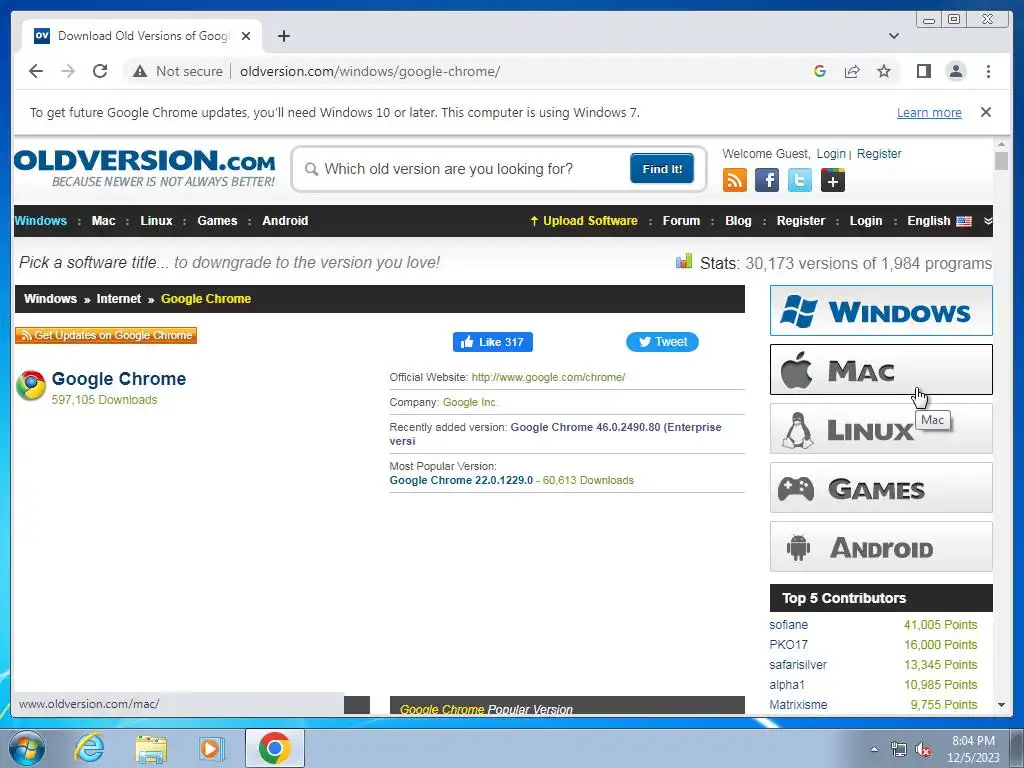Open Chrome three-dot menu

(988, 71)
